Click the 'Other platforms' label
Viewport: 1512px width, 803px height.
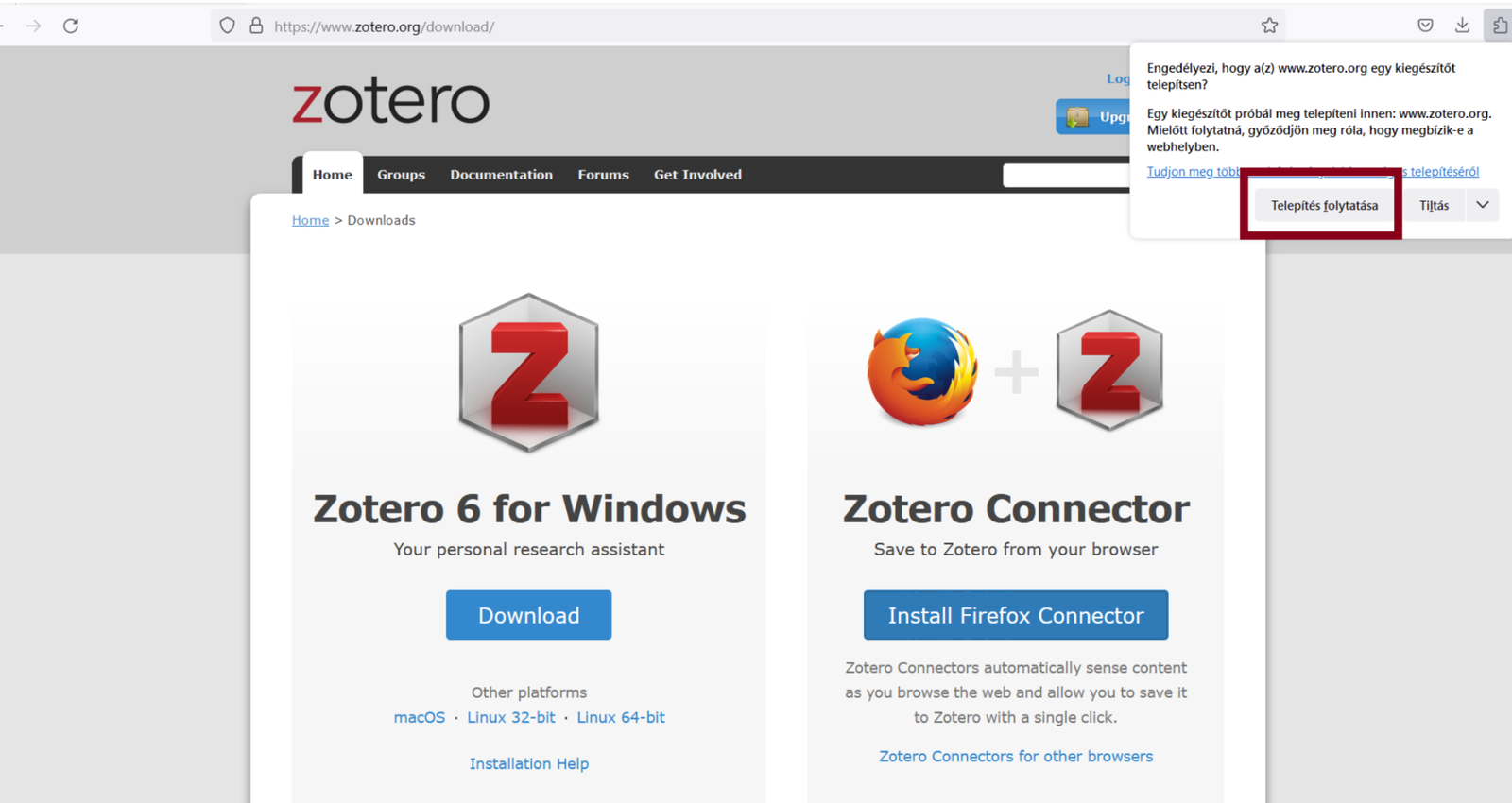(529, 692)
